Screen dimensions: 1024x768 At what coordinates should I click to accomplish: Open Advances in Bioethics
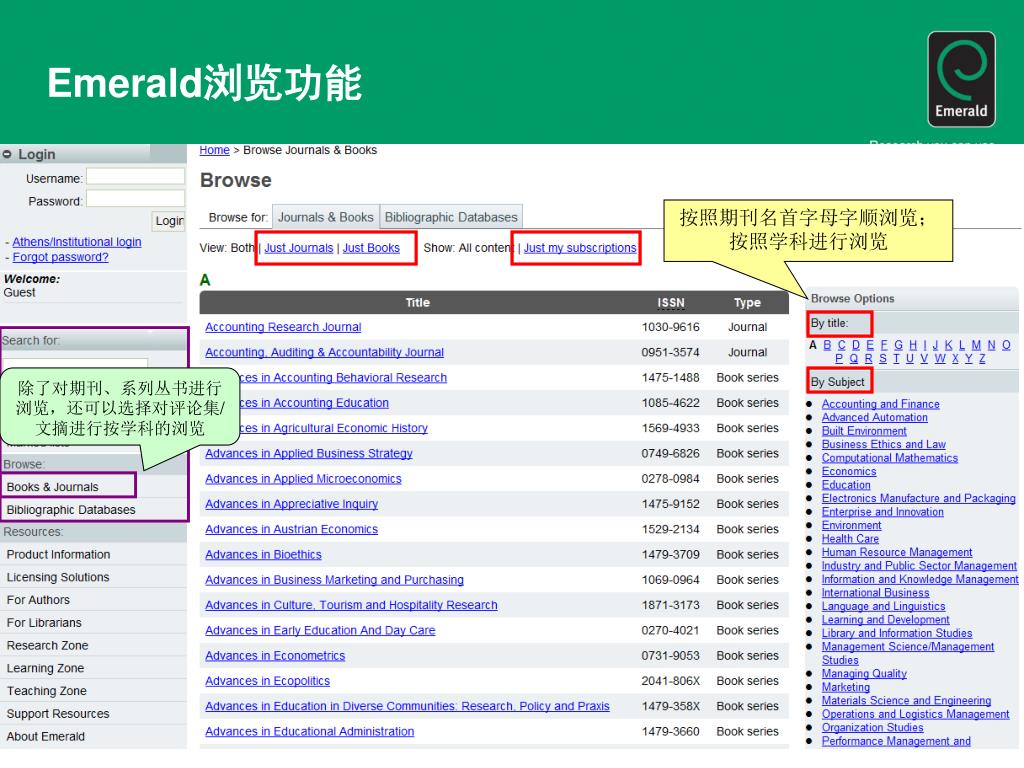[x=263, y=555]
